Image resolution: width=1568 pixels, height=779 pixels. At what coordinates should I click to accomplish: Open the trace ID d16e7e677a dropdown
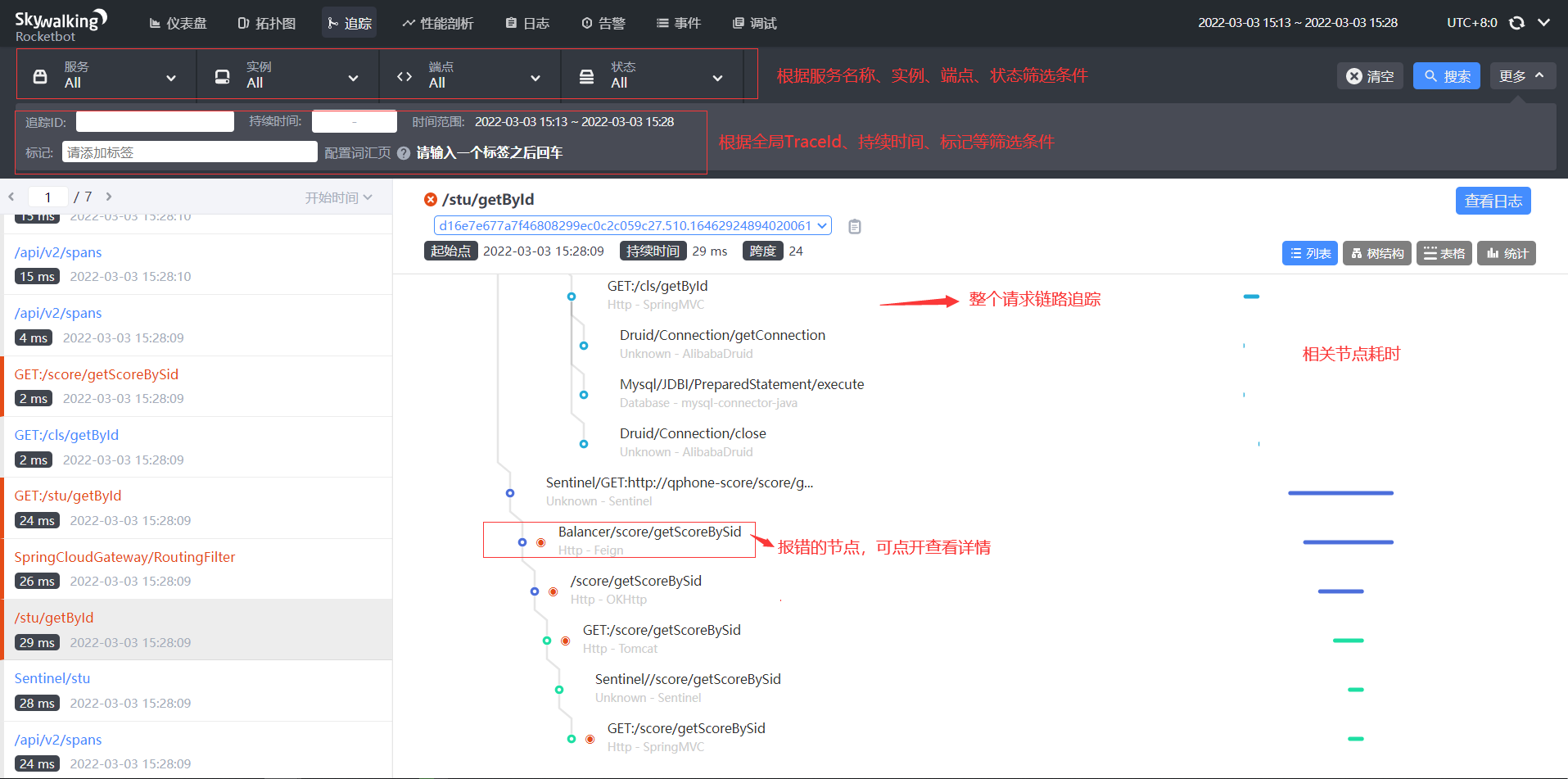pos(632,225)
